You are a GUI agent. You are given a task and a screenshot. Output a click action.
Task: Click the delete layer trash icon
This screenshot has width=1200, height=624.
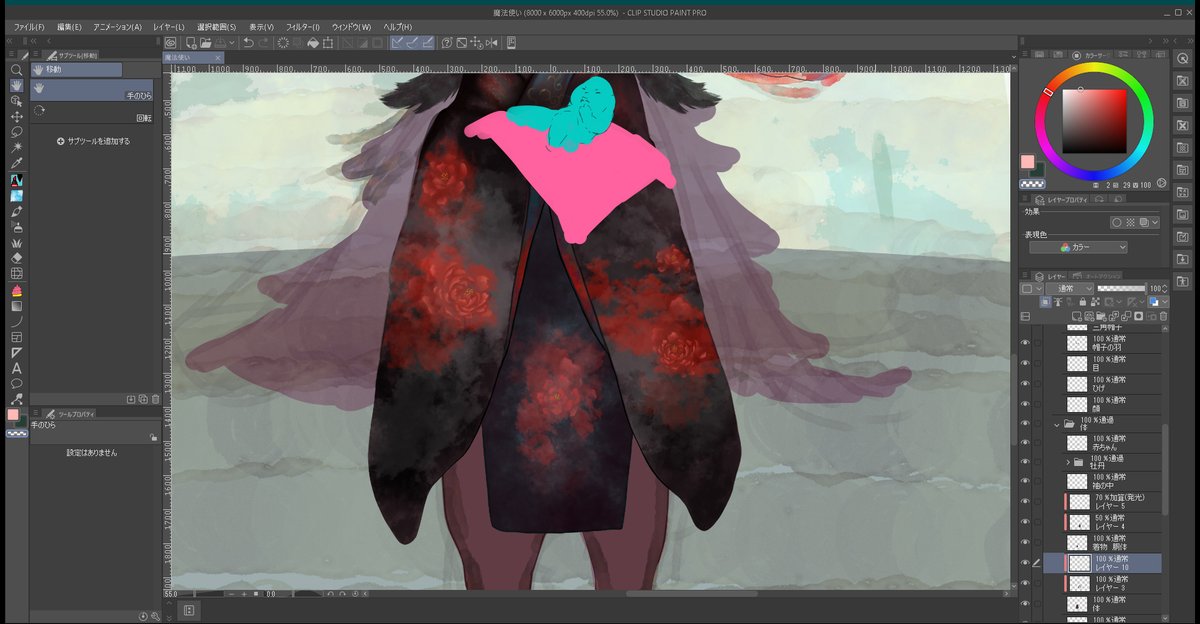coord(1163,315)
